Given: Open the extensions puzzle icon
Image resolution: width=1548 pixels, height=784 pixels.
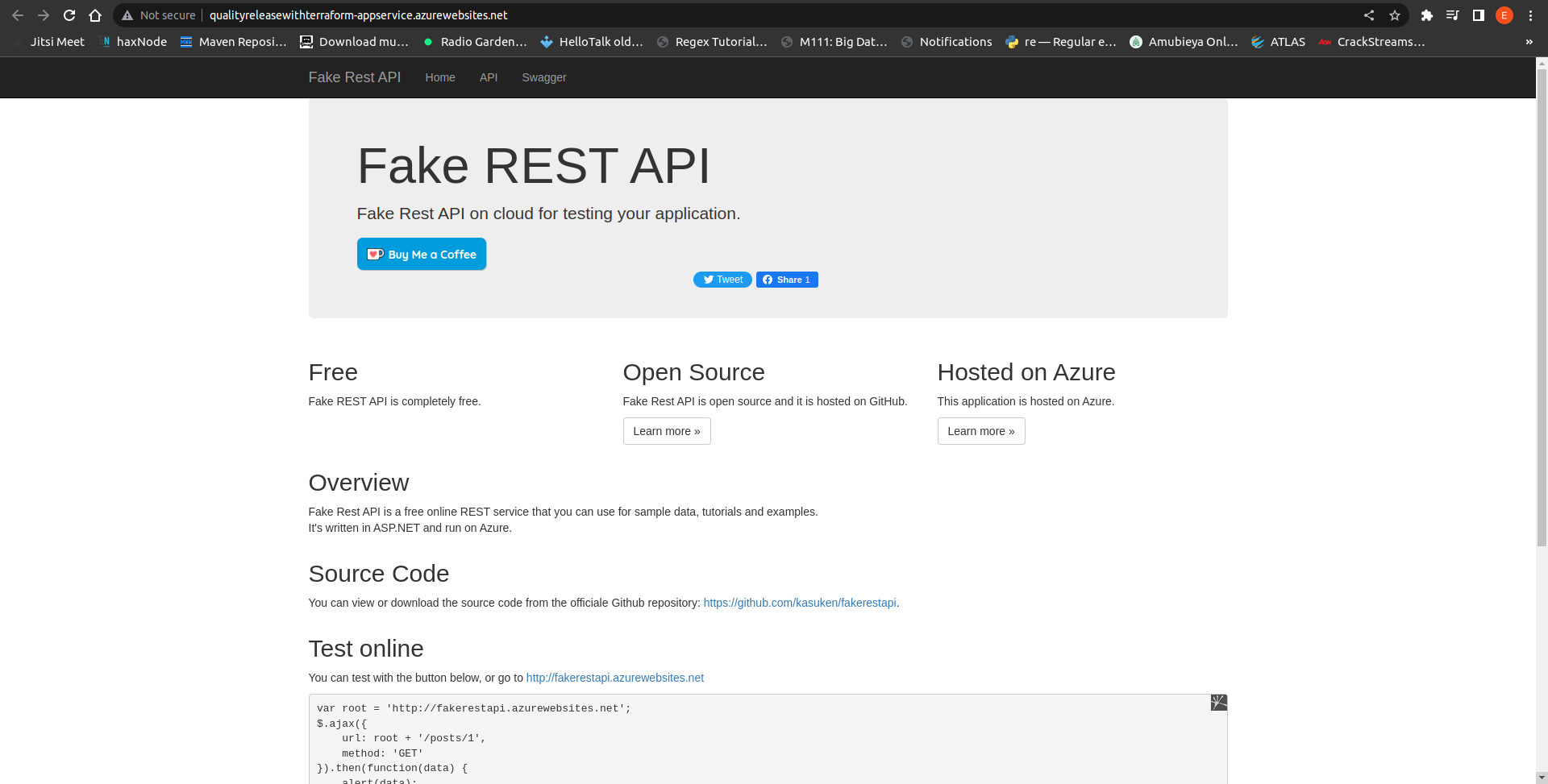Looking at the screenshot, I should coord(1426,15).
